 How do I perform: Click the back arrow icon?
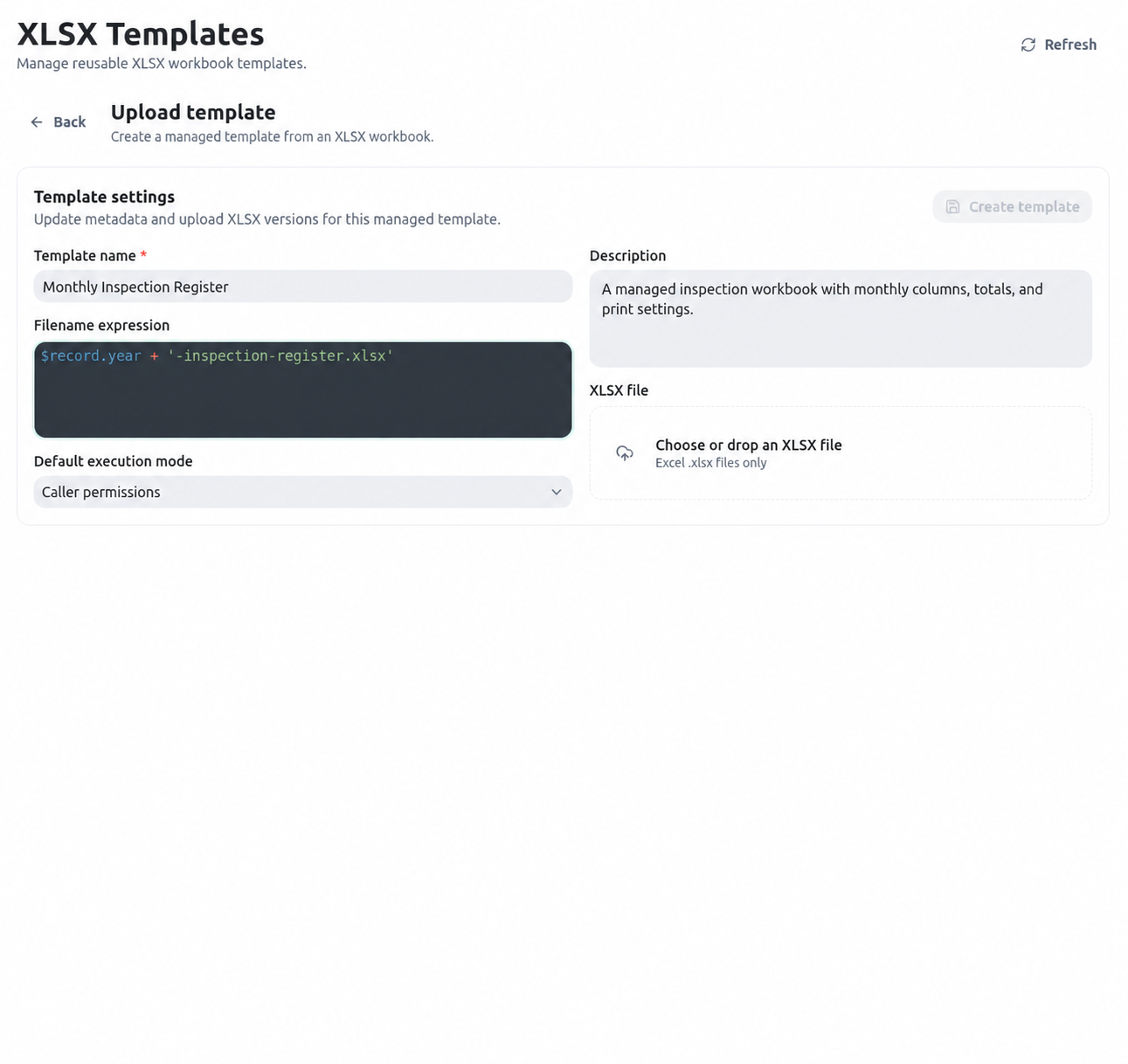37,122
